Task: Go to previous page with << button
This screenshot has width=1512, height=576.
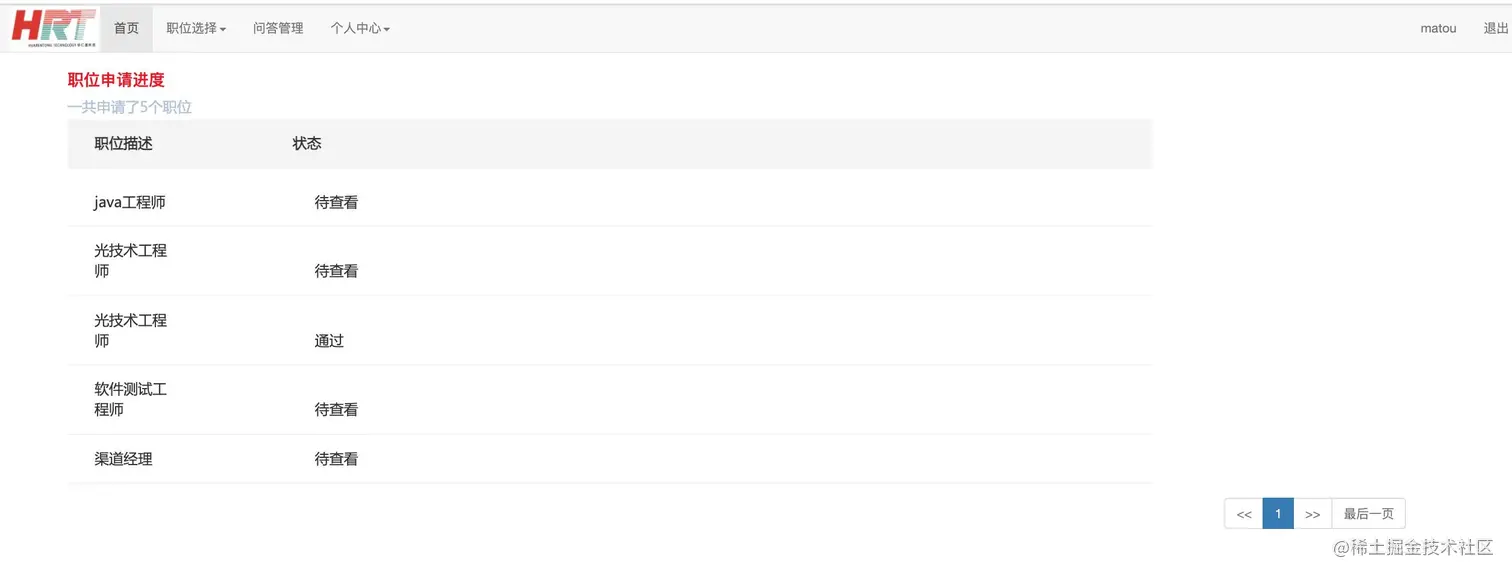Action: [x=1244, y=514]
